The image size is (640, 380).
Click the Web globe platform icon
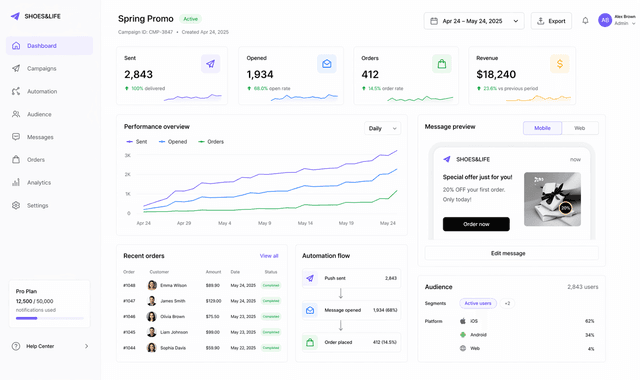pos(463,348)
